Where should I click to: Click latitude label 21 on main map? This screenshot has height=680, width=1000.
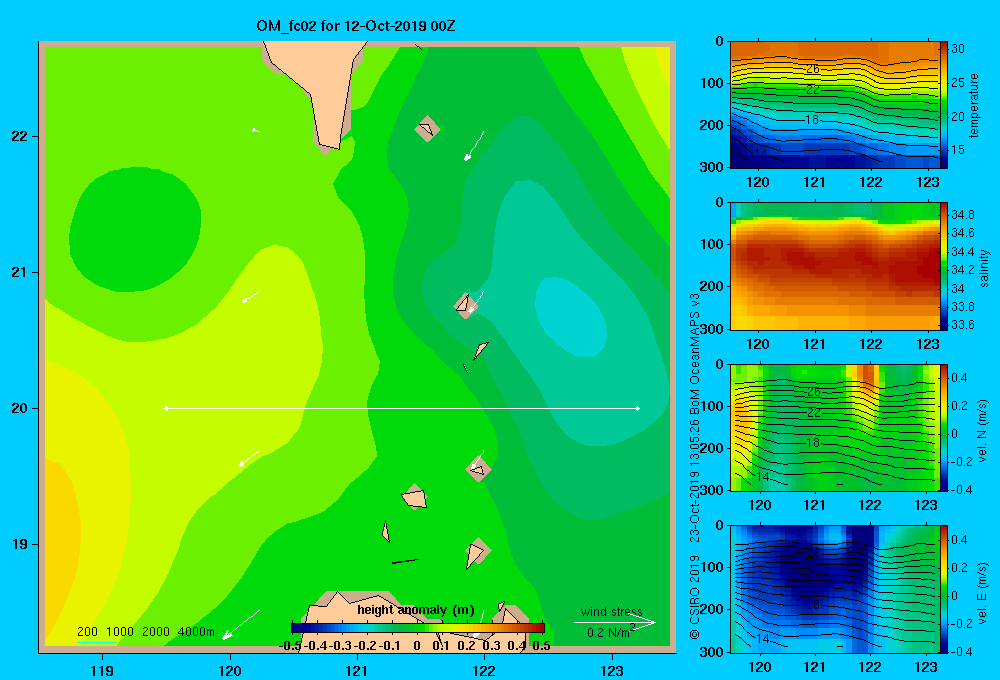coord(19,272)
